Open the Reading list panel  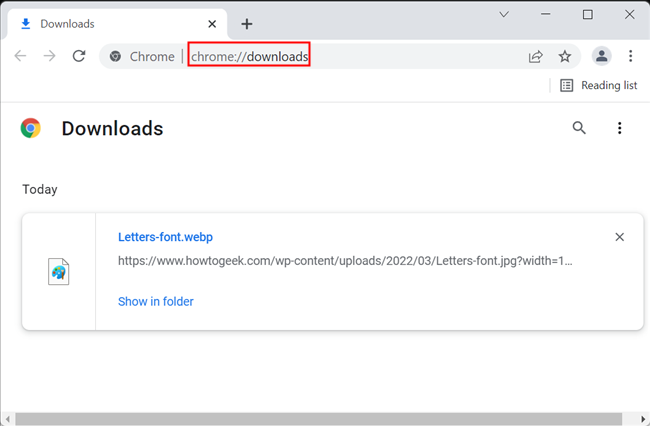(599, 85)
